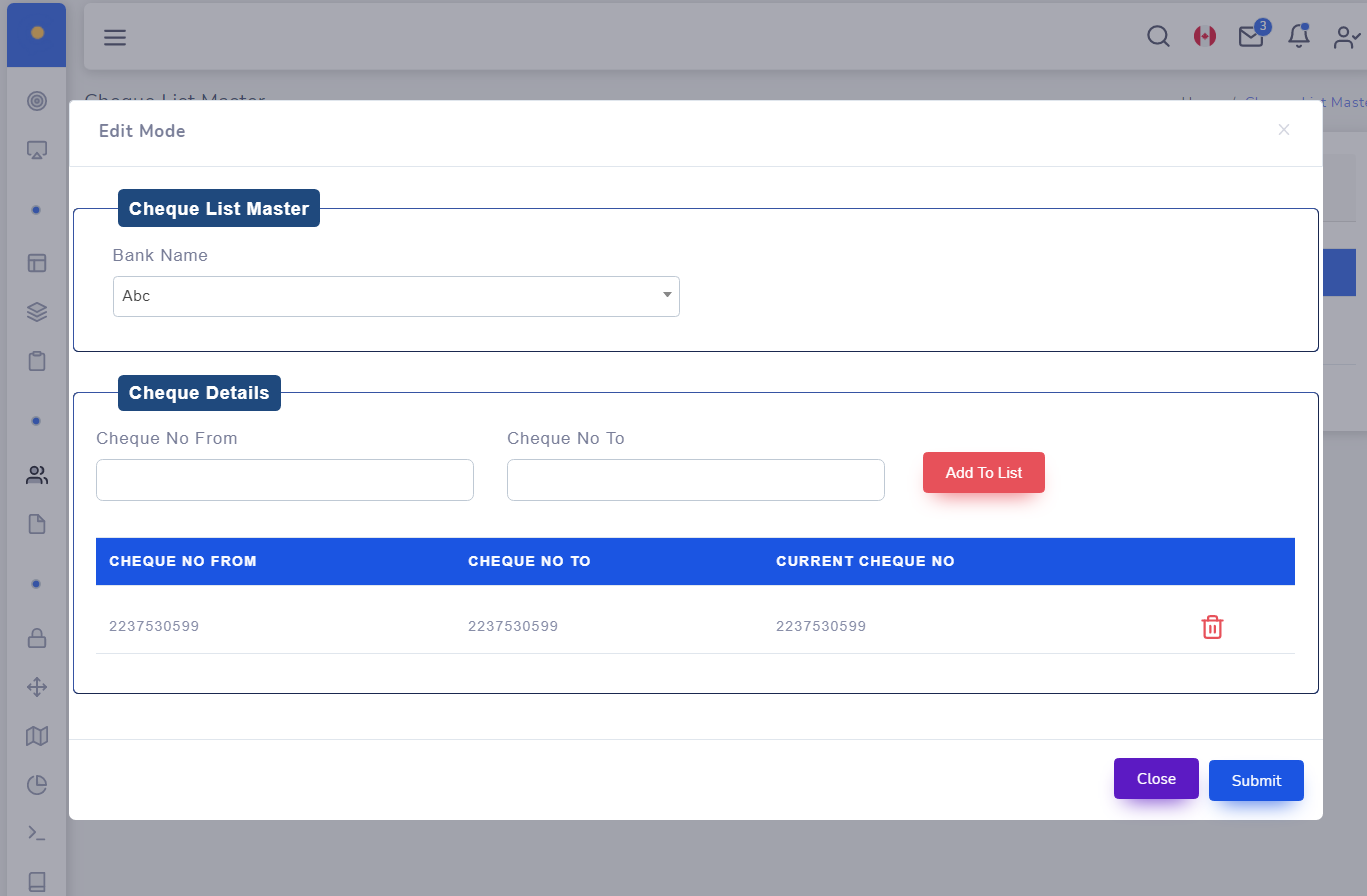Open the sidebar map icon
The image size is (1367, 896).
pos(37,736)
